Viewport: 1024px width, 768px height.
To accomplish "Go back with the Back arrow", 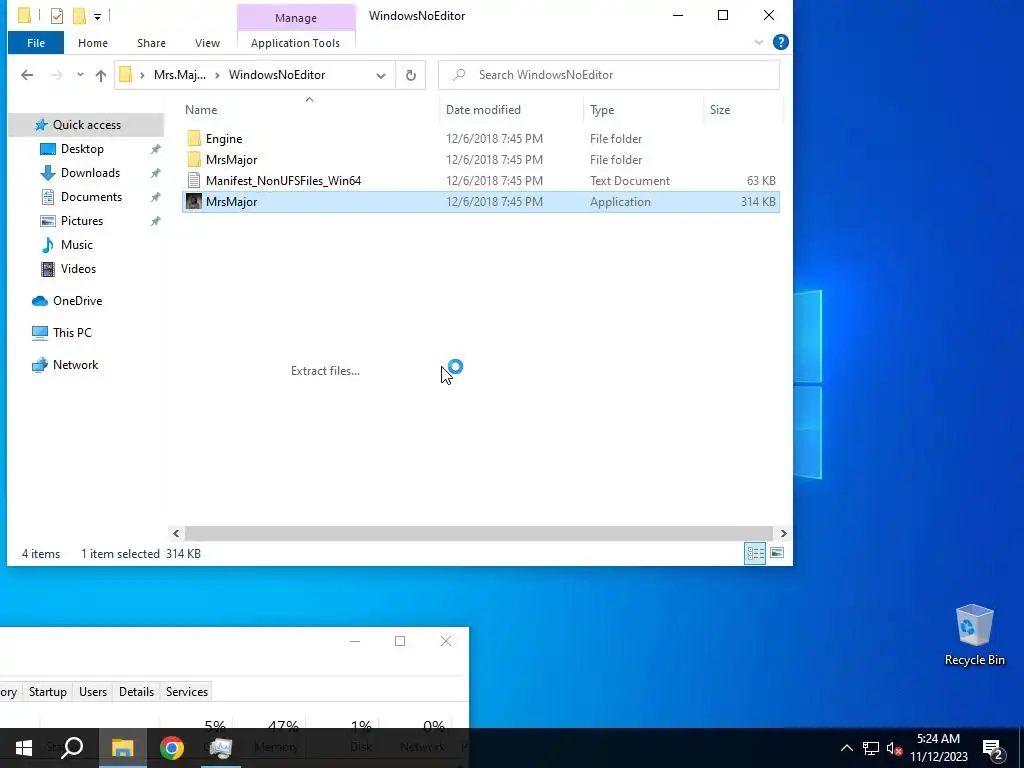I will (x=27, y=75).
